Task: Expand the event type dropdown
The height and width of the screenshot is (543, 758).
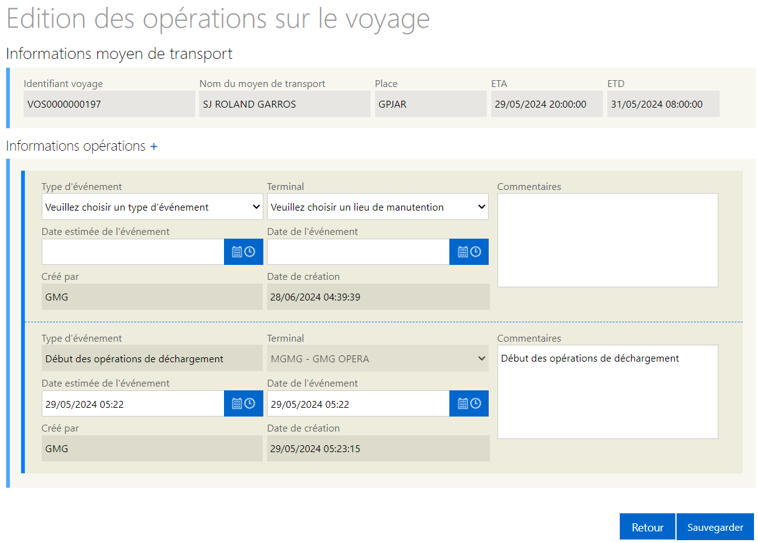Action: point(152,207)
